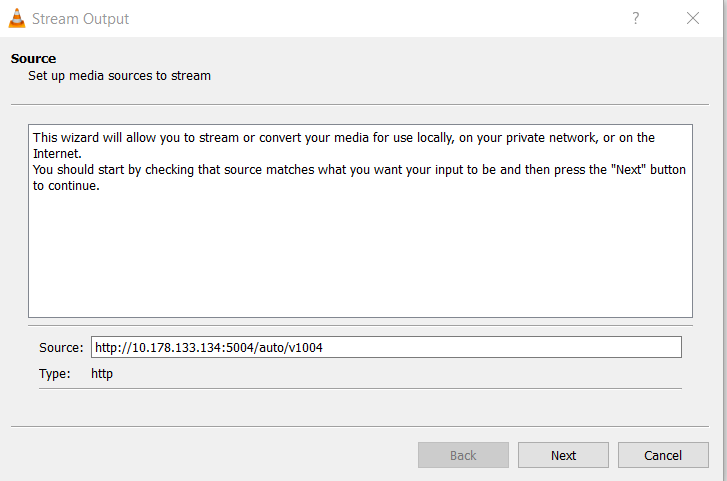Click the bold "Source" heading
This screenshot has width=727, height=481.
34,58
